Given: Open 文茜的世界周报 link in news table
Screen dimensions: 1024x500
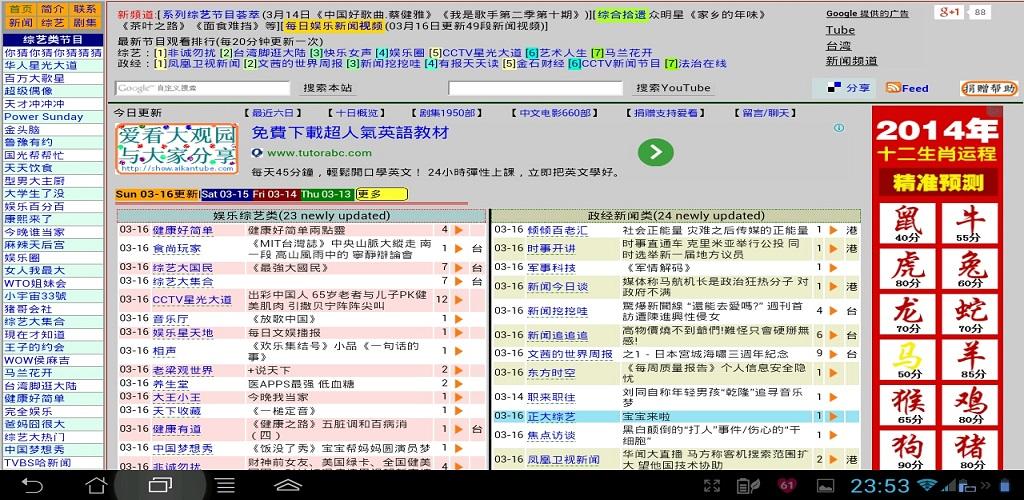Looking at the screenshot, I should click(x=569, y=354).
